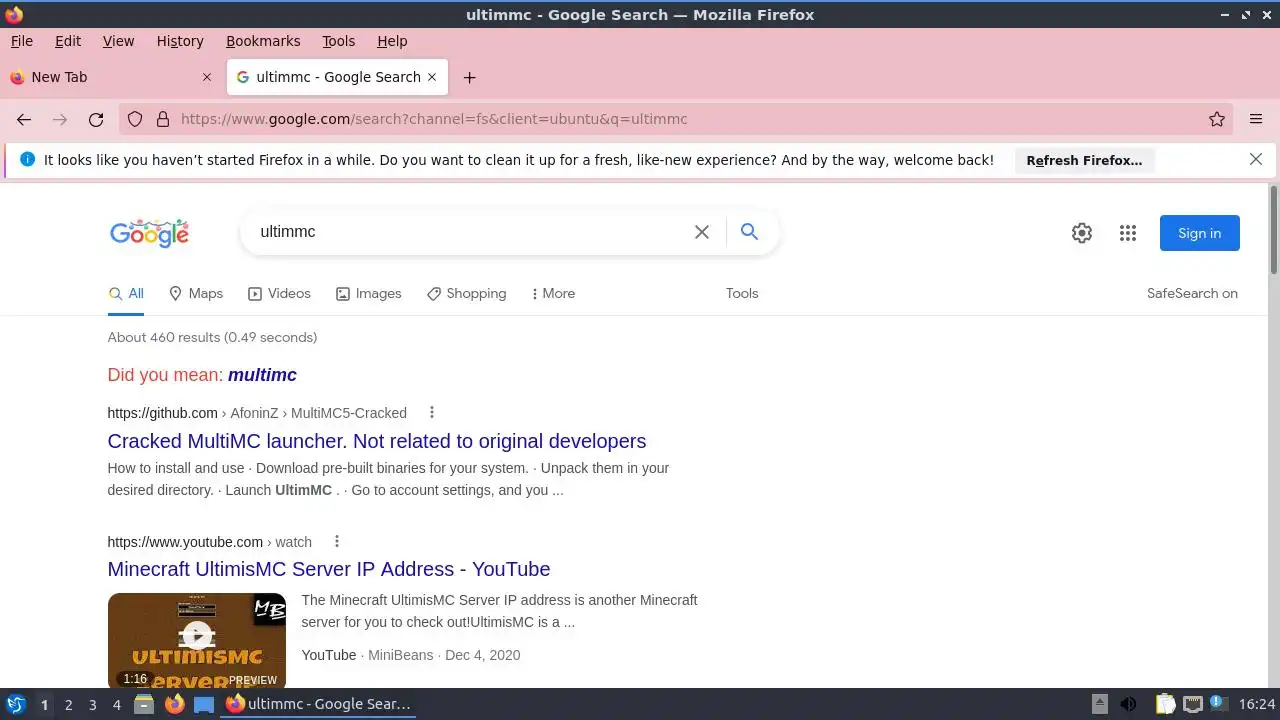Click the Refresh Firefox… button
The height and width of the screenshot is (720, 1280).
pyautogui.click(x=1084, y=160)
